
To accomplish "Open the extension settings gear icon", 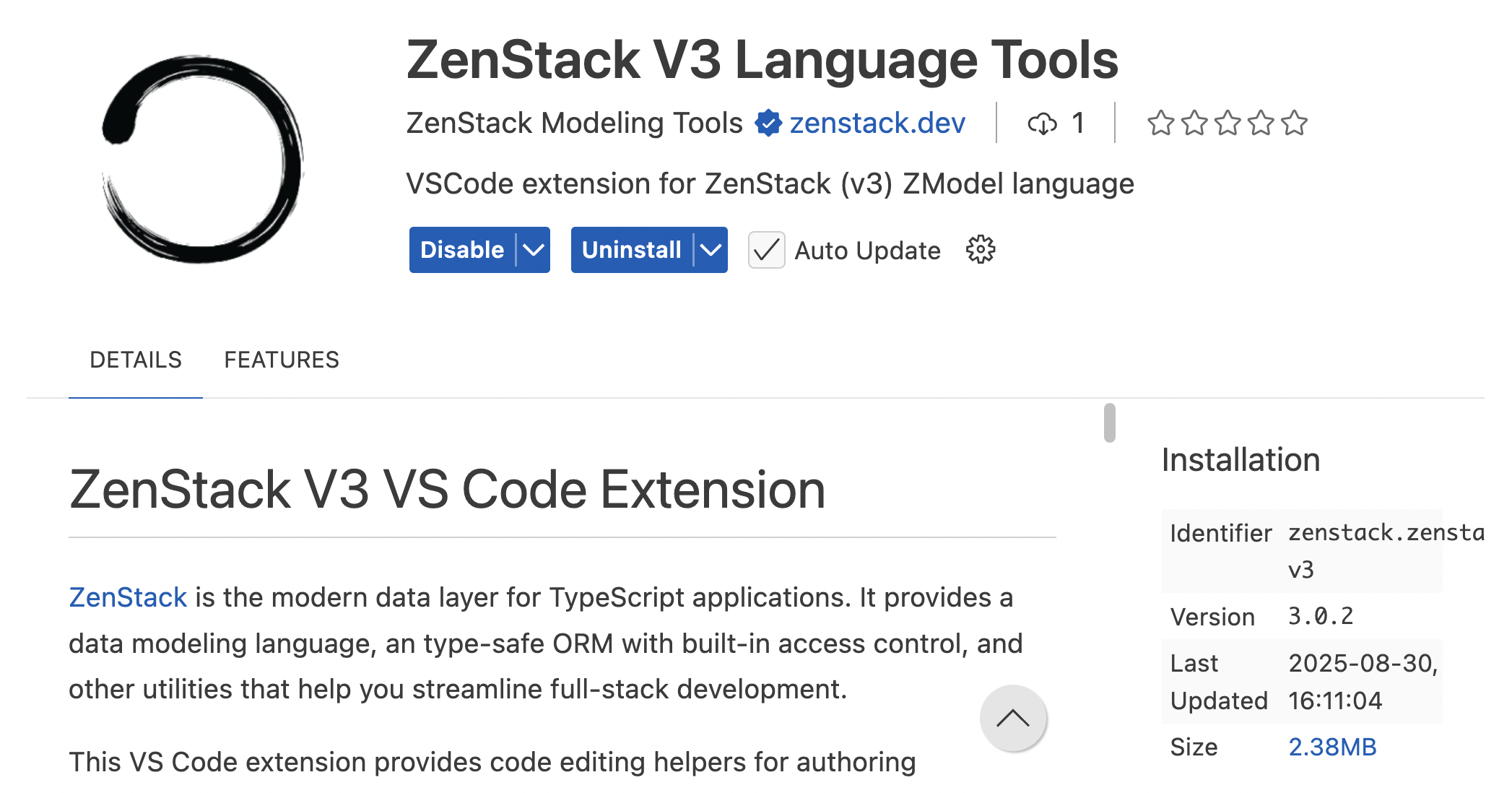I will tap(981, 250).
